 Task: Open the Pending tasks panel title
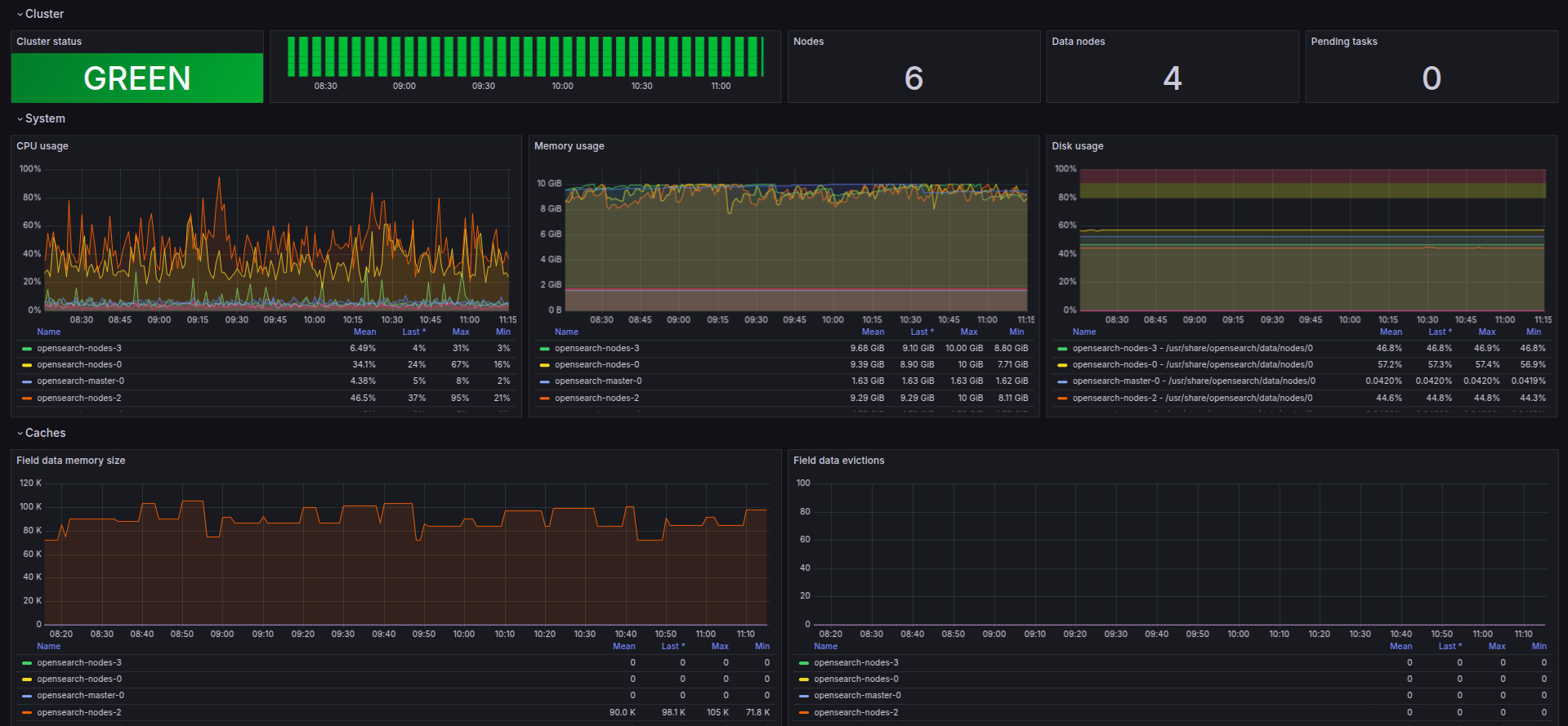(1343, 42)
